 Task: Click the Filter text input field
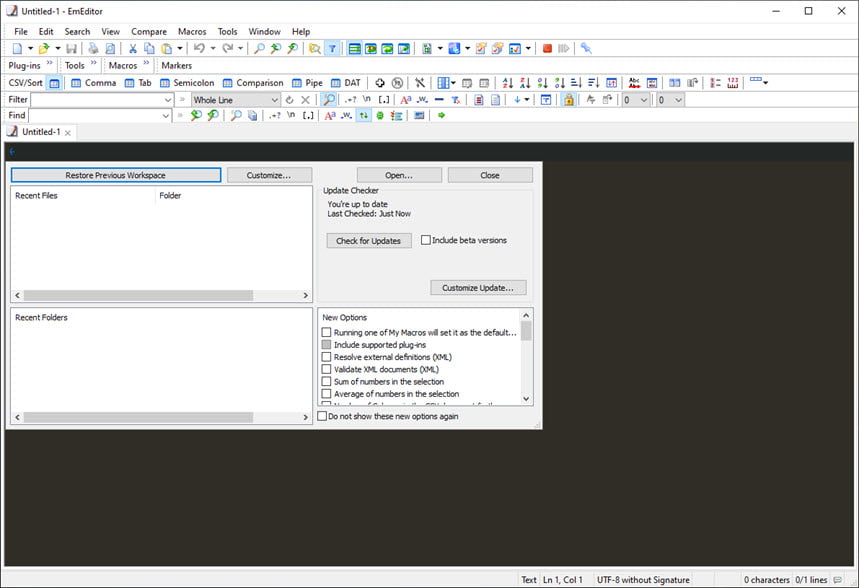point(98,100)
